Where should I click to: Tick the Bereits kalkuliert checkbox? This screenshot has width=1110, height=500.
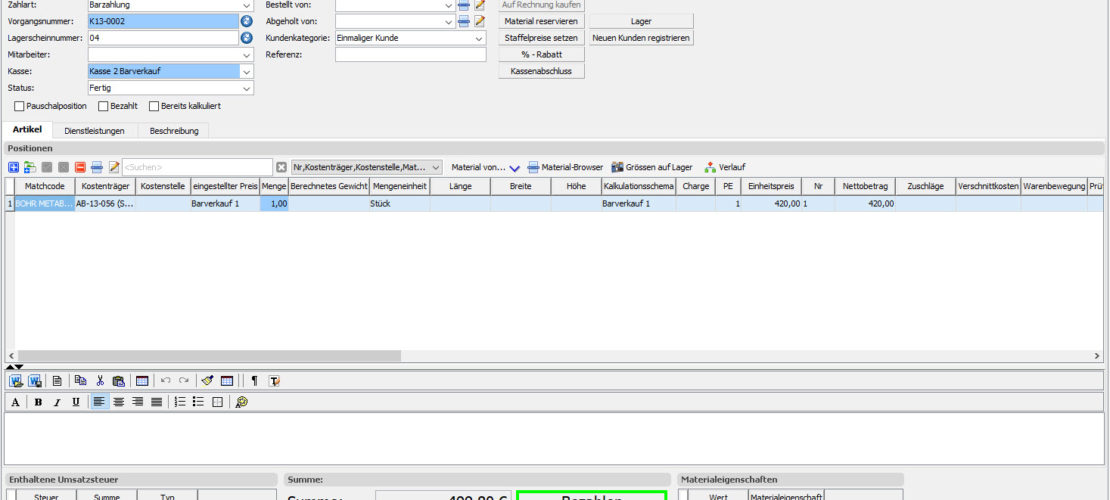[x=154, y=106]
